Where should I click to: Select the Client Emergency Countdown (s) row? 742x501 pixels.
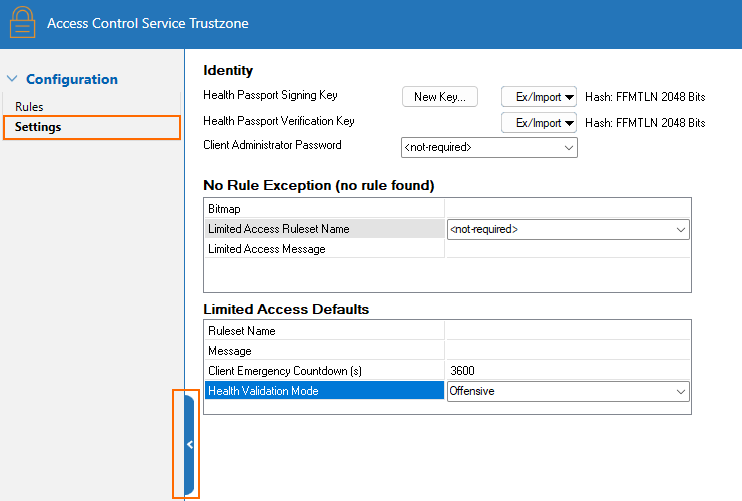tap(325, 370)
